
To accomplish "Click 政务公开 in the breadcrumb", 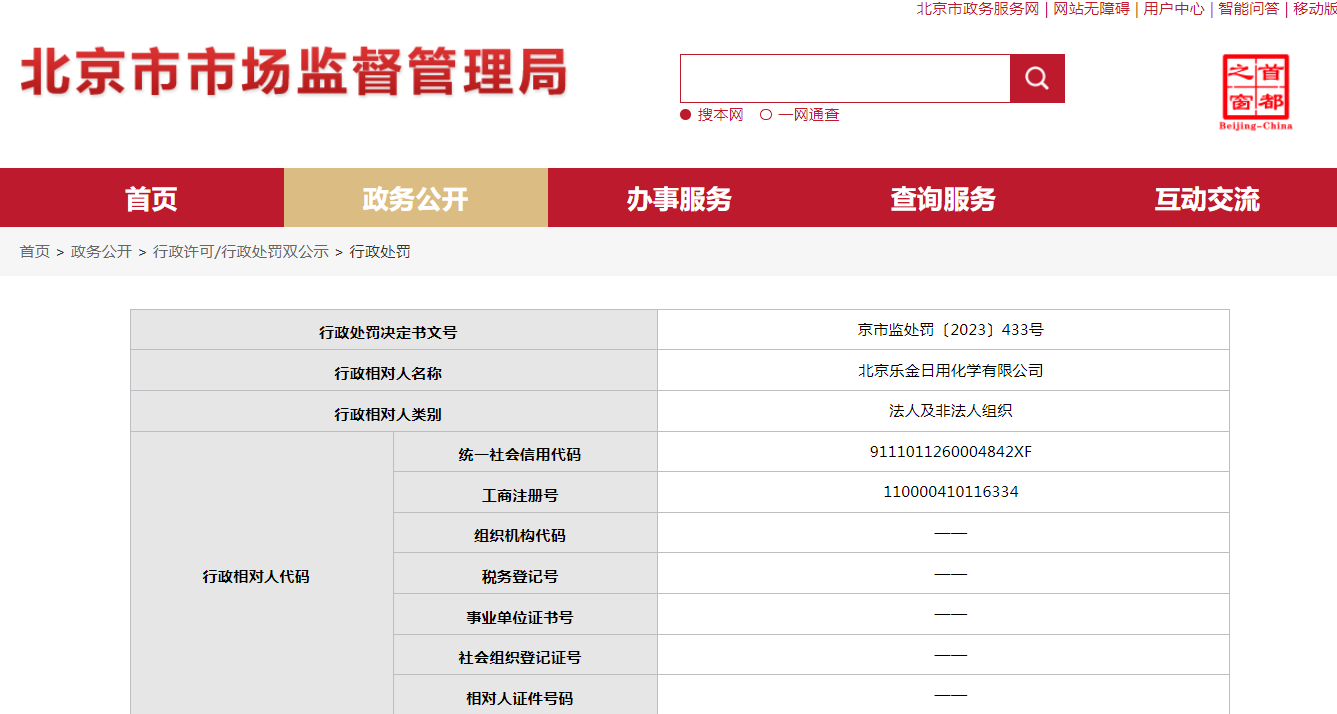I will coord(101,252).
